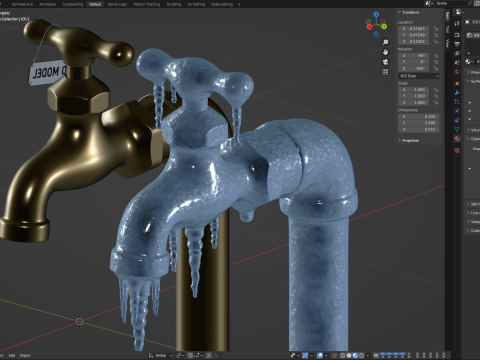
Task: Switch to the Compositing workspace tab
Action: coord(72,4)
